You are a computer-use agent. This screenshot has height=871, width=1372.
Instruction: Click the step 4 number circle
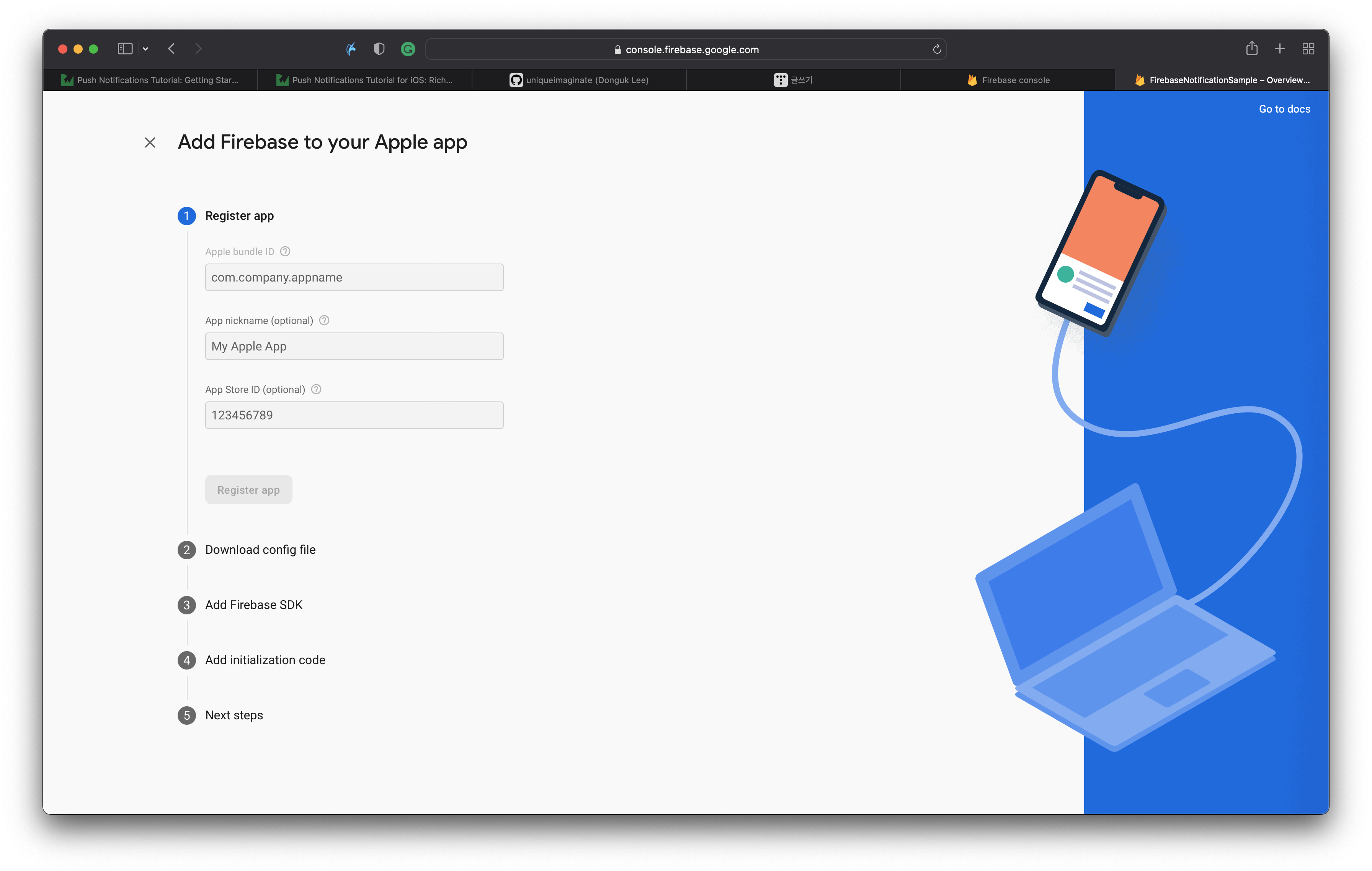[x=186, y=660]
